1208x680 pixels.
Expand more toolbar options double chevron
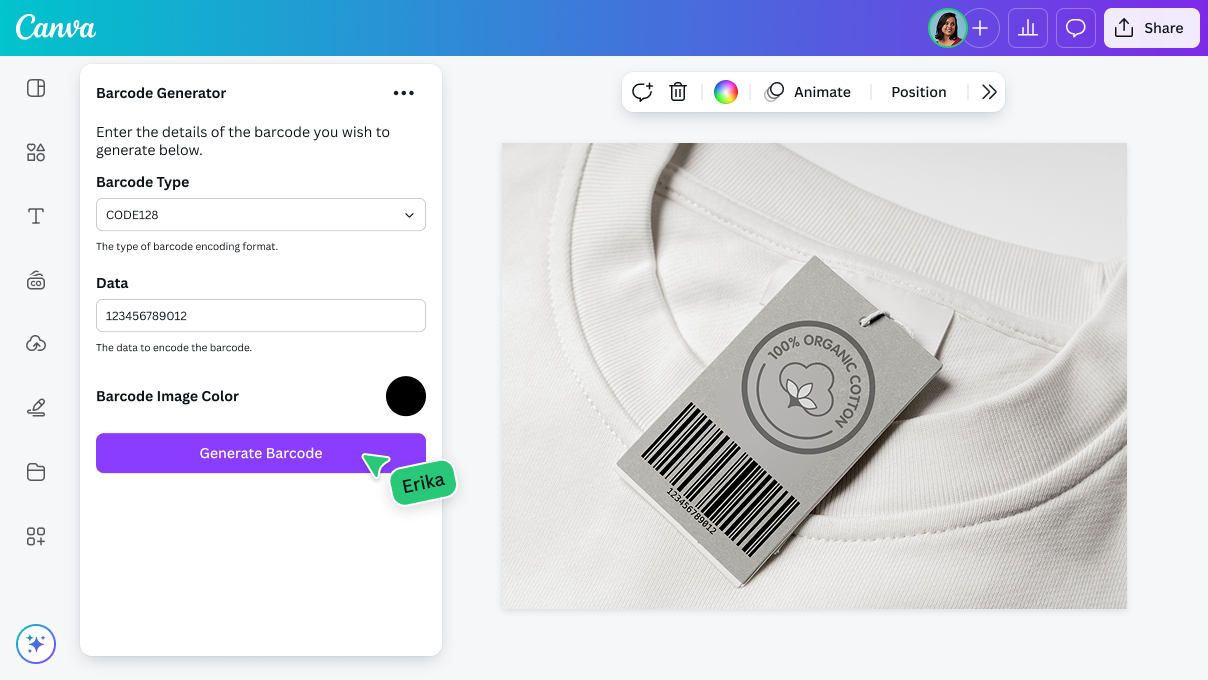point(989,92)
